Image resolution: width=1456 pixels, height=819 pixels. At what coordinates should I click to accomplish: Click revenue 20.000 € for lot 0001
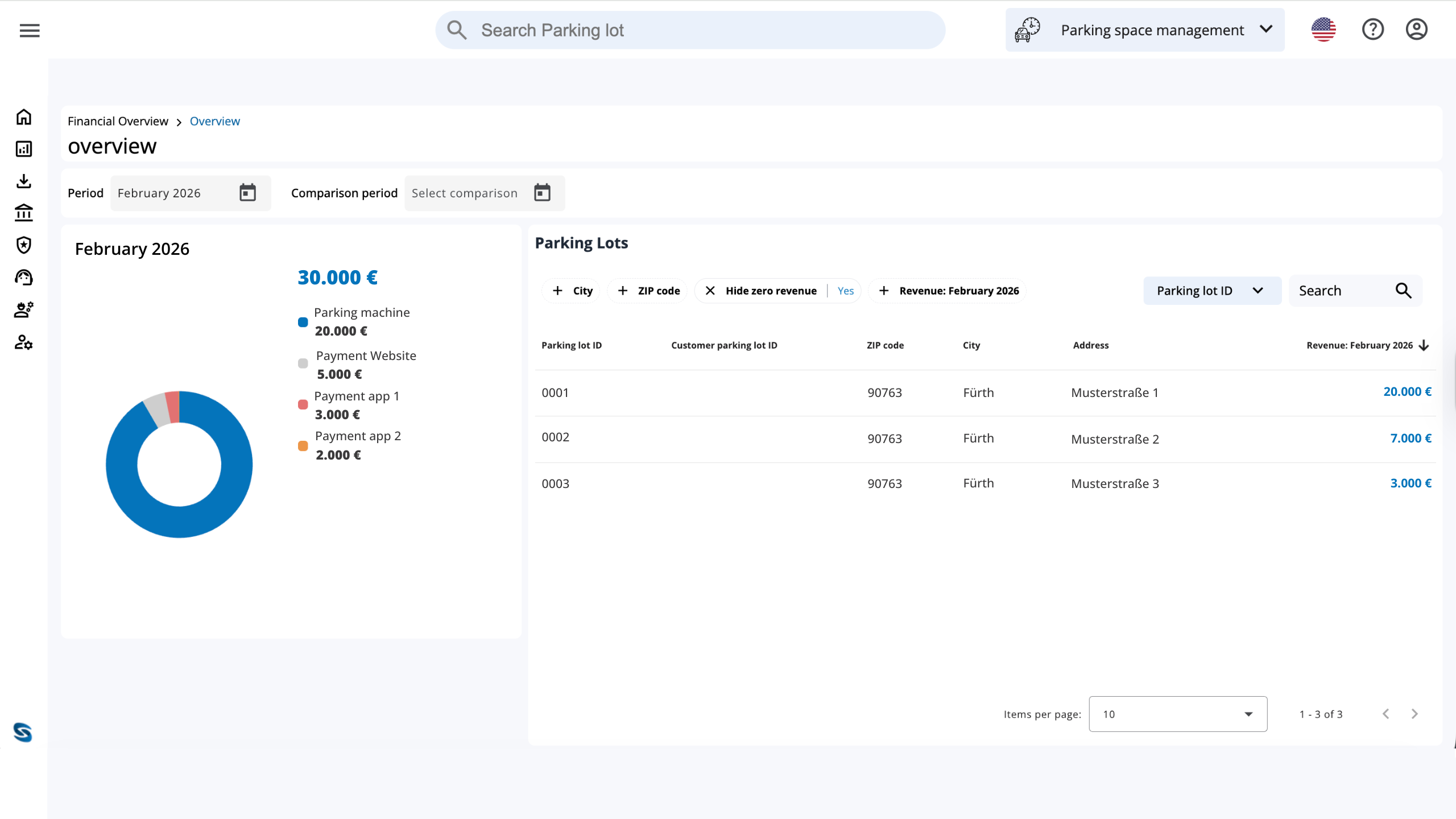(x=1407, y=392)
